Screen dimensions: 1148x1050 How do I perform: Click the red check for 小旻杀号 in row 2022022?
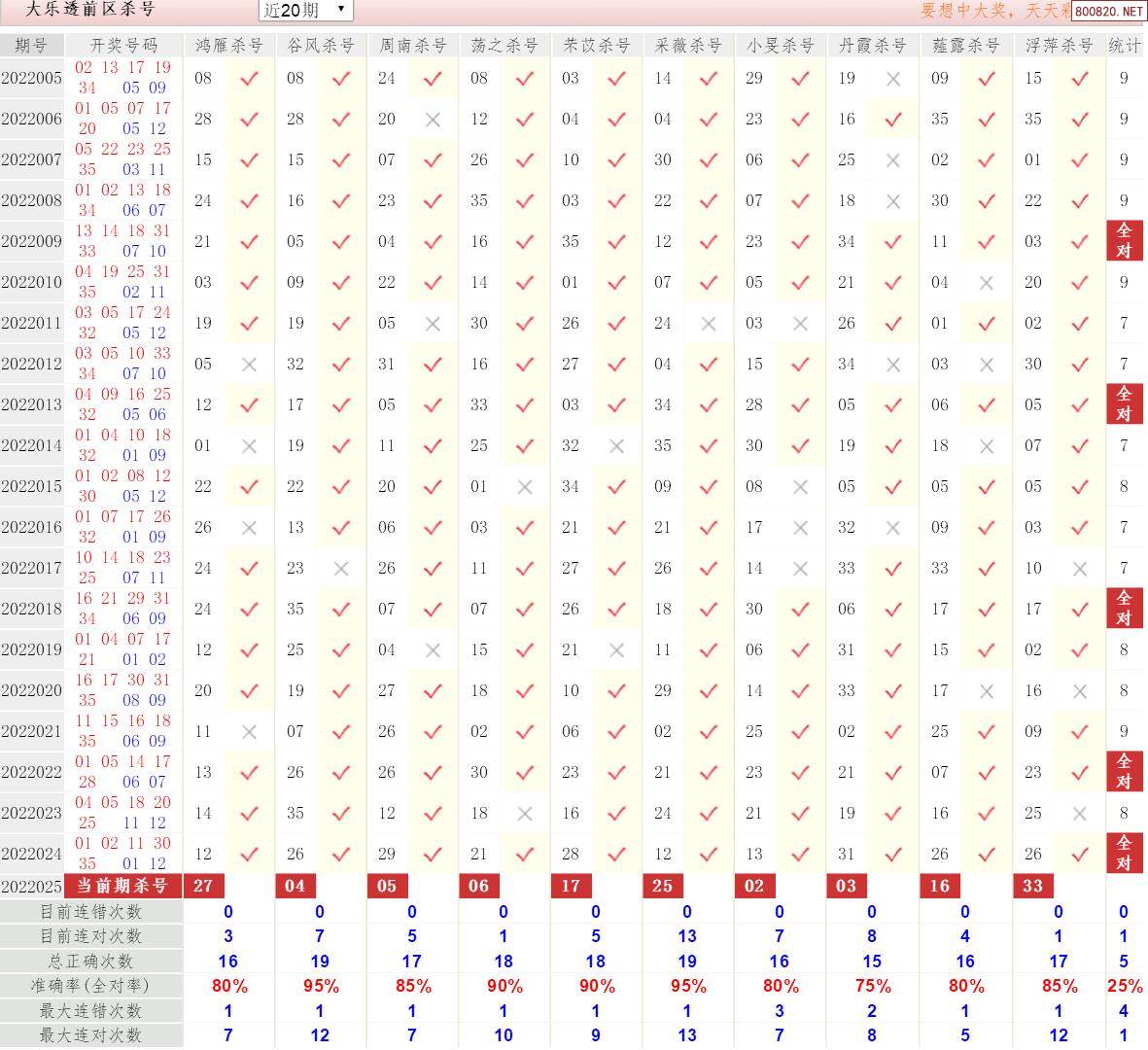(x=800, y=773)
